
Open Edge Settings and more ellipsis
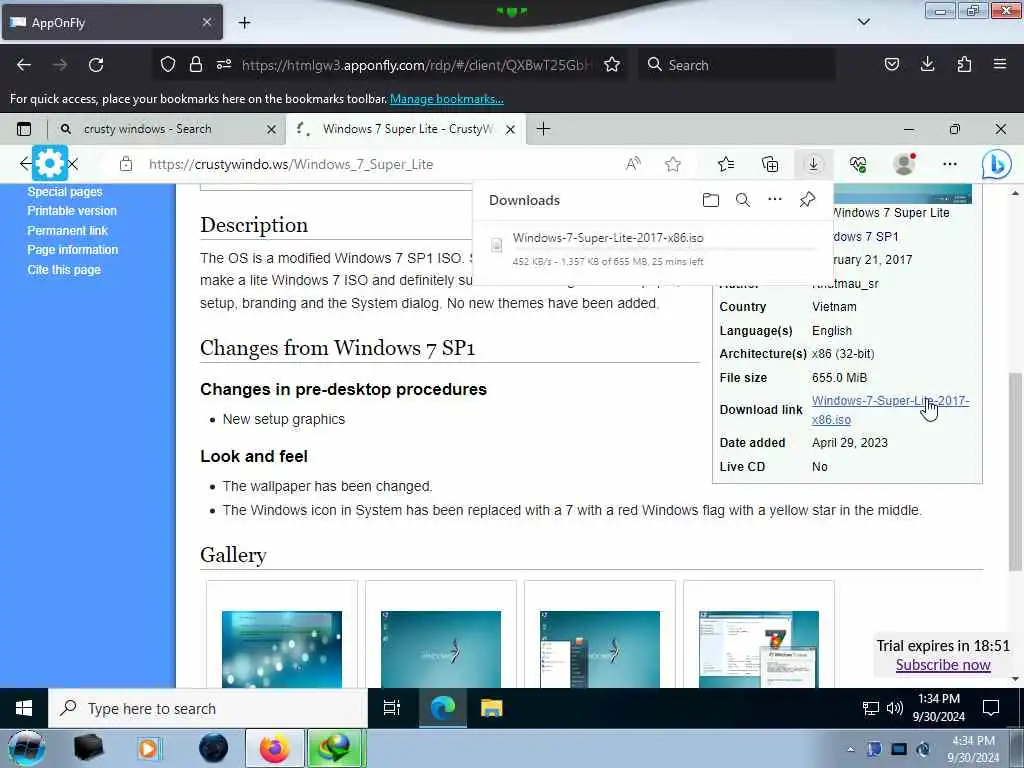pyautogui.click(x=950, y=164)
